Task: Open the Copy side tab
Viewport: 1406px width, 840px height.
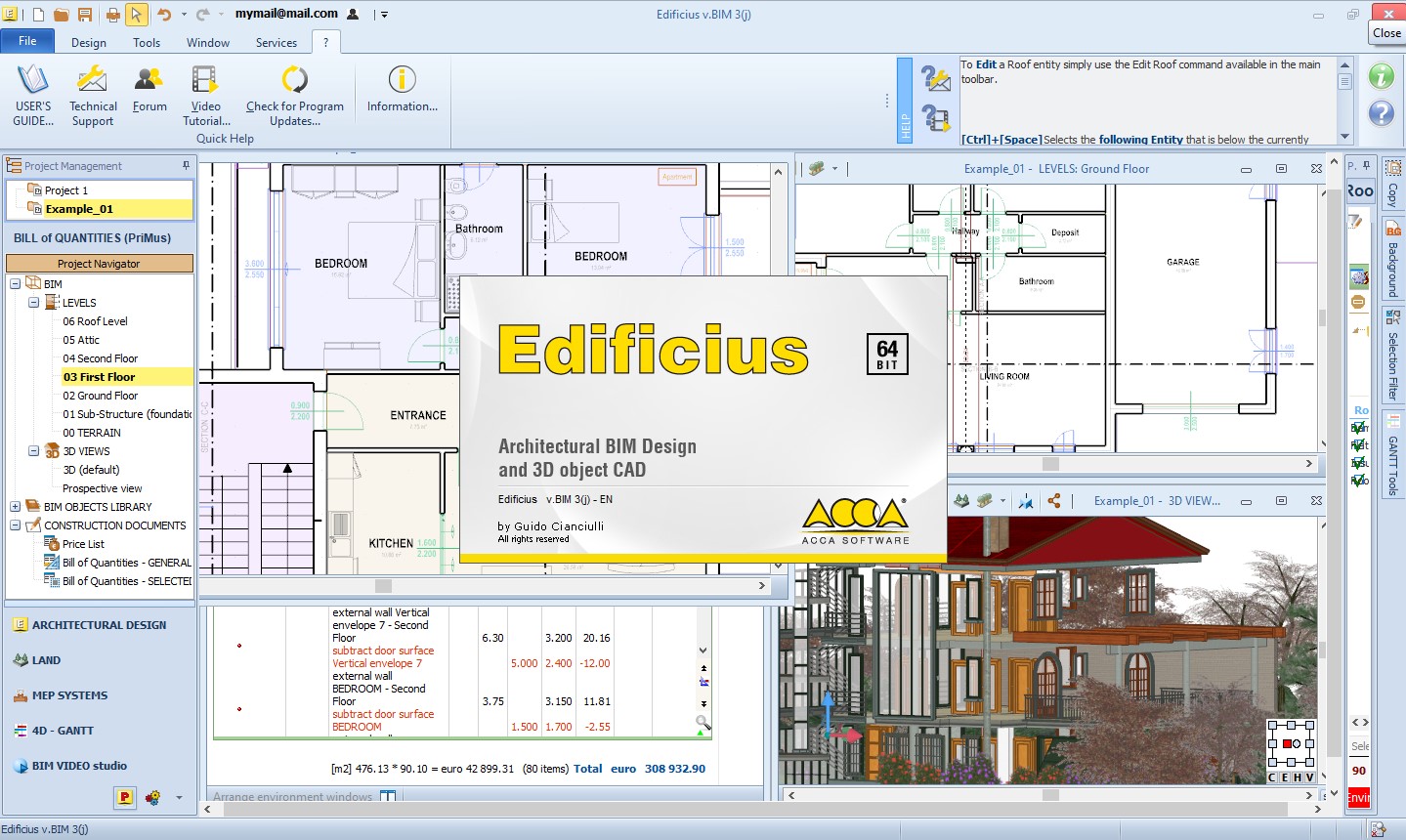Action: click(1393, 183)
